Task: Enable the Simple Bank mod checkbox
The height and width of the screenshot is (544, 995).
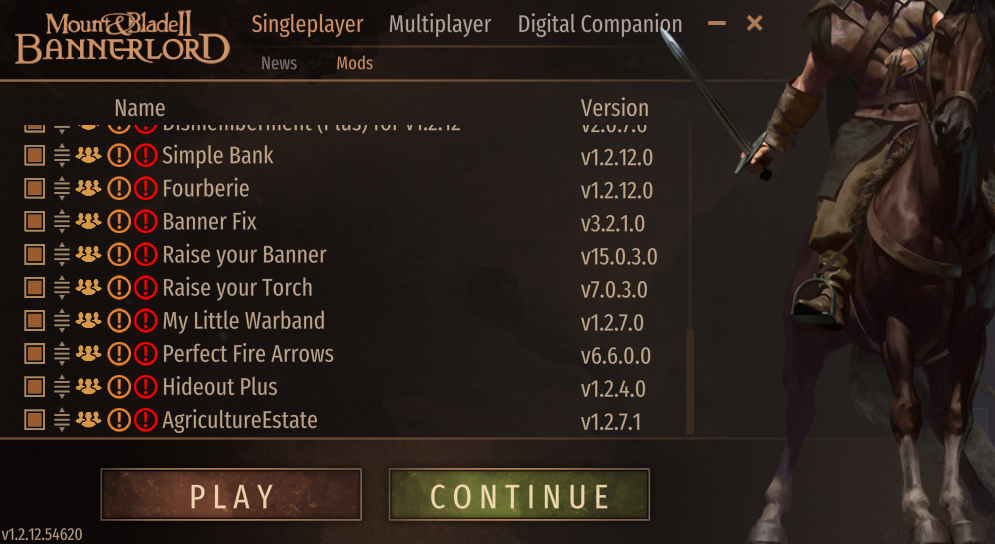Action: point(34,155)
